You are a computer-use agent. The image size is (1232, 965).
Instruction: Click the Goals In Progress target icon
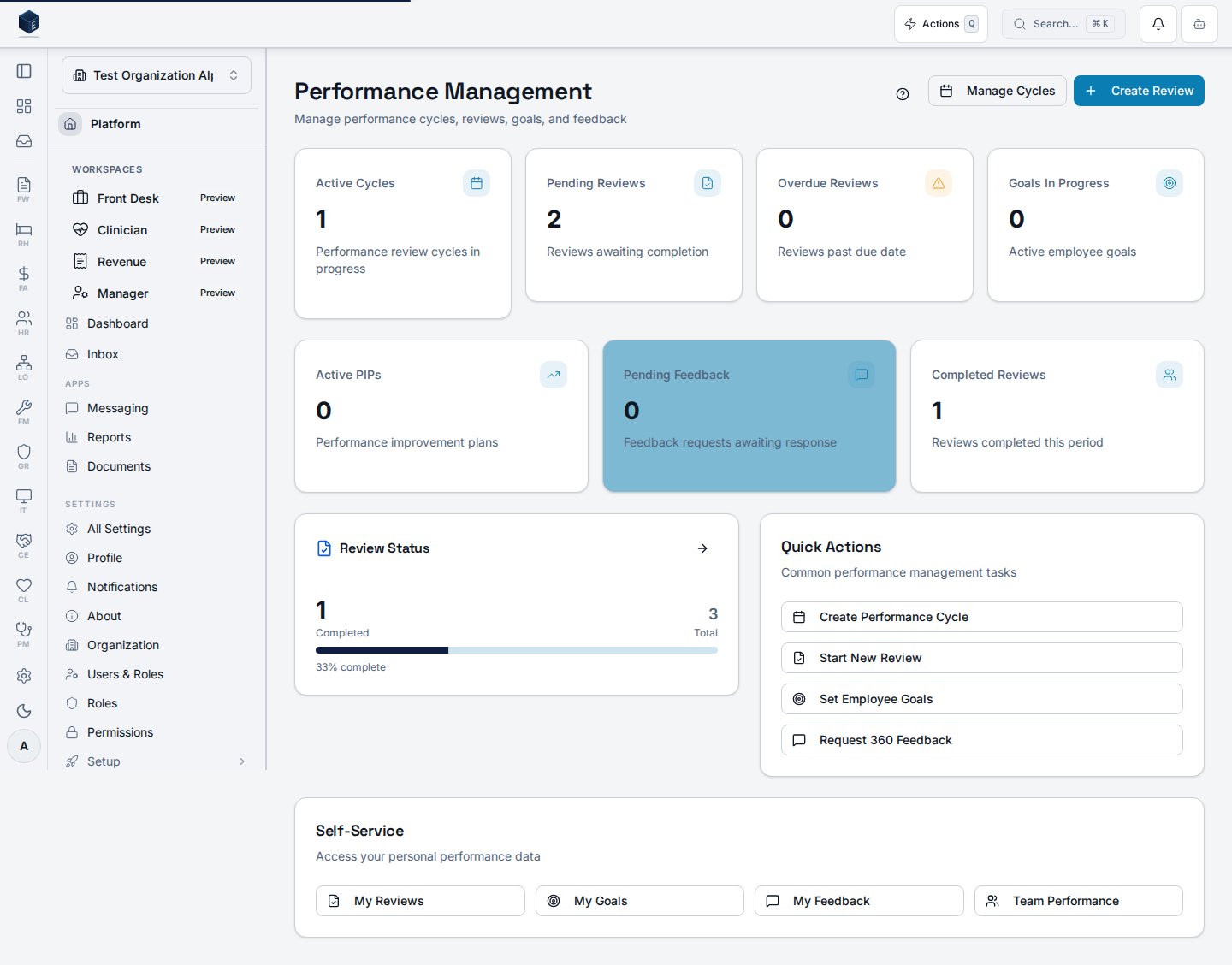click(x=1170, y=183)
